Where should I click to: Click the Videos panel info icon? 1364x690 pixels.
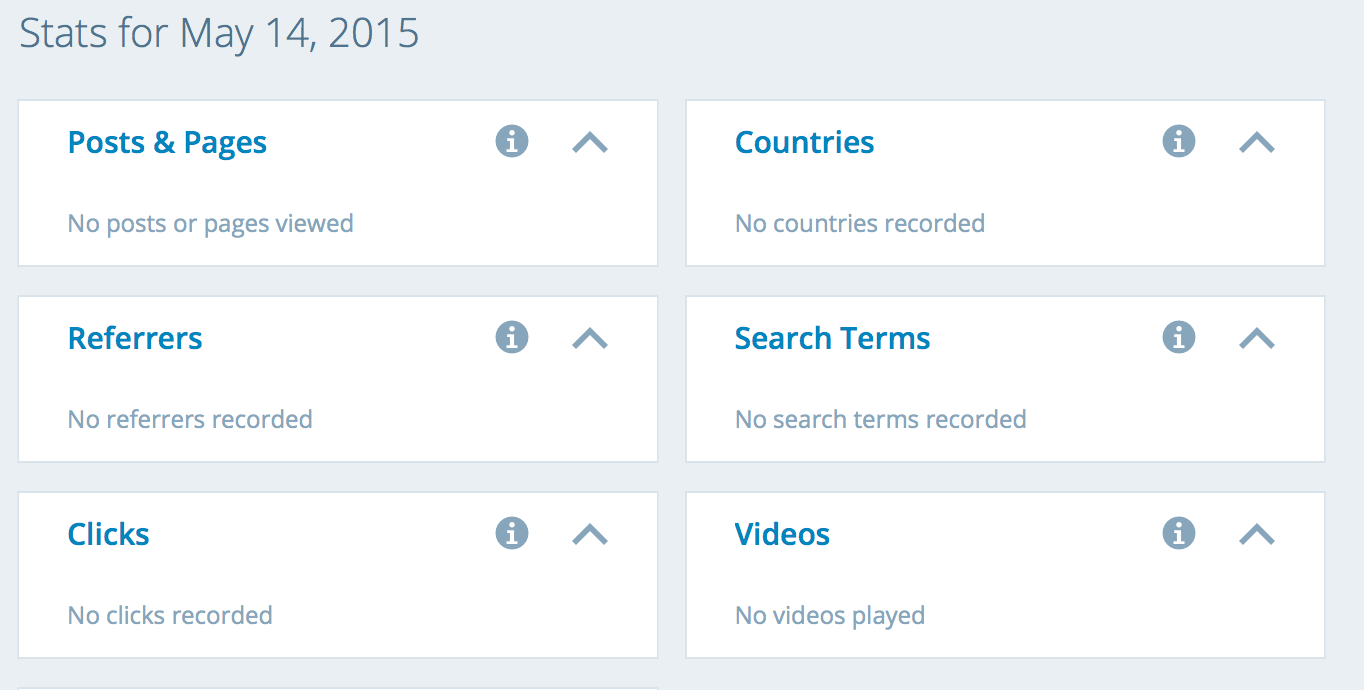point(1179,534)
